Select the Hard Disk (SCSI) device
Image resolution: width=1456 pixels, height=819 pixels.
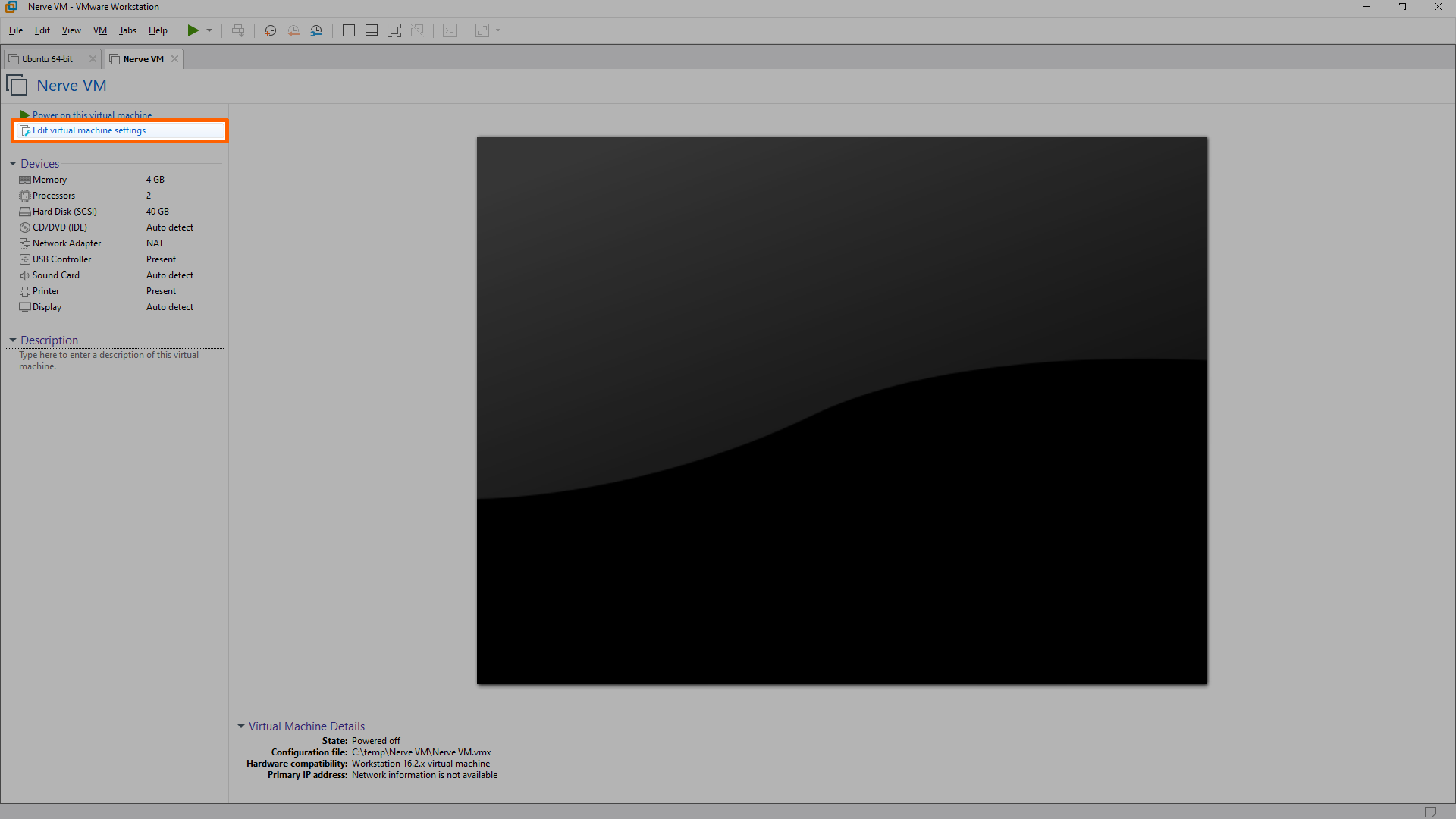pyautogui.click(x=64, y=212)
